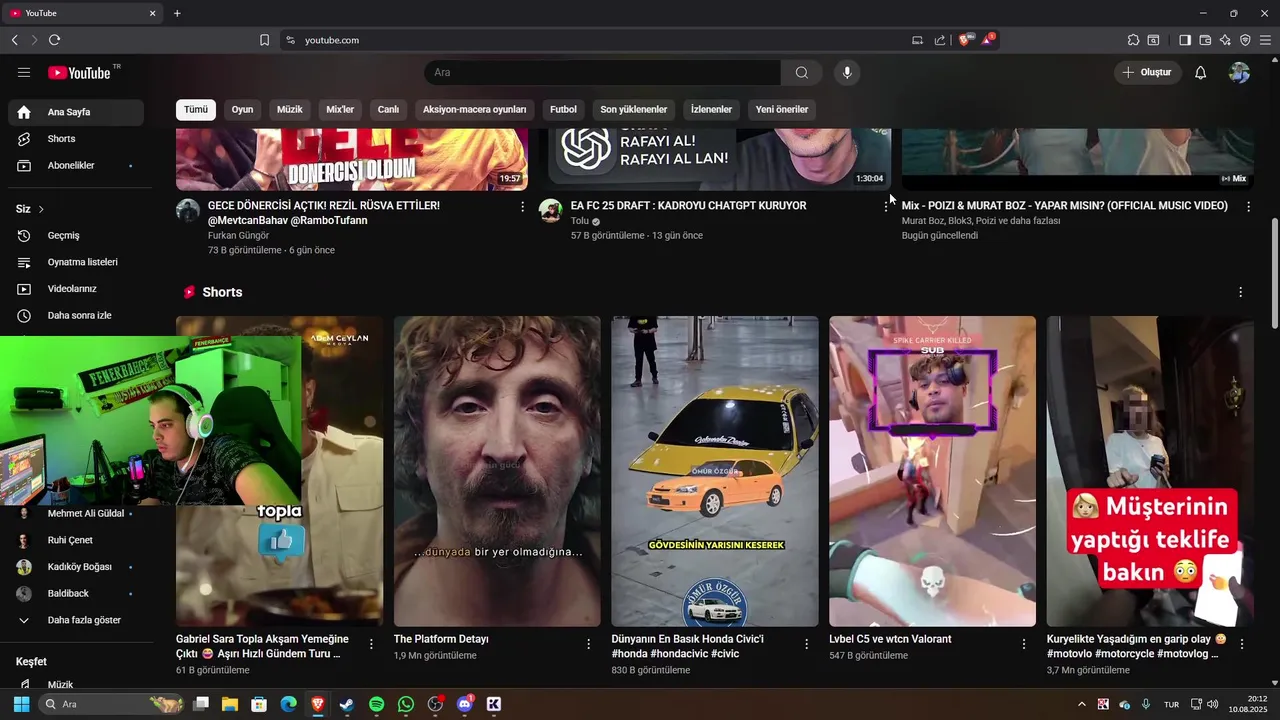Open more options for Mix POIZI & MURAT BOZ
Screen dimensions: 1280x720
point(1248,206)
